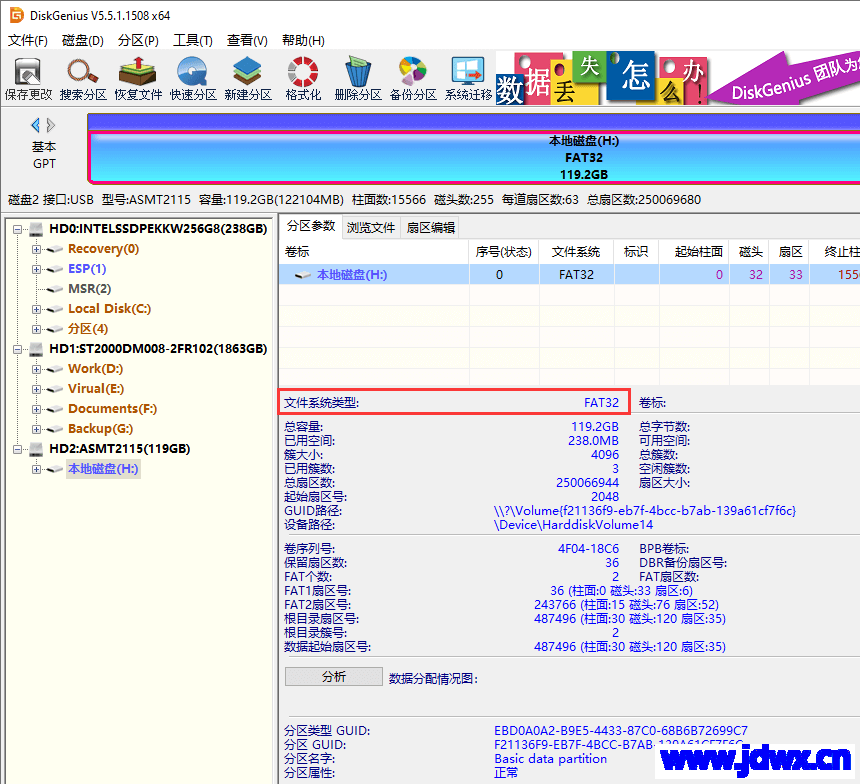Screen dimensions: 860x784
Task: Expand the 本地磁盘(H:) tree node
Action: [36, 469]
